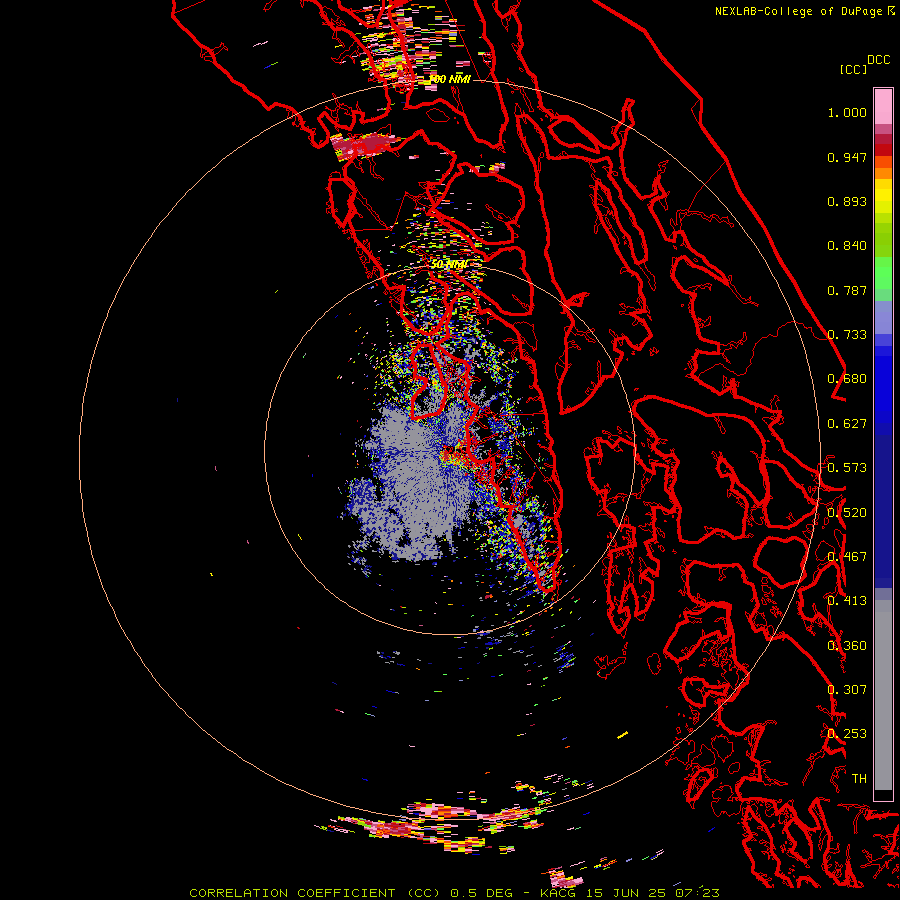This screenshot has width=900, height=900.
Task: Click the 0.947 scale value
Action: point(847,157)
